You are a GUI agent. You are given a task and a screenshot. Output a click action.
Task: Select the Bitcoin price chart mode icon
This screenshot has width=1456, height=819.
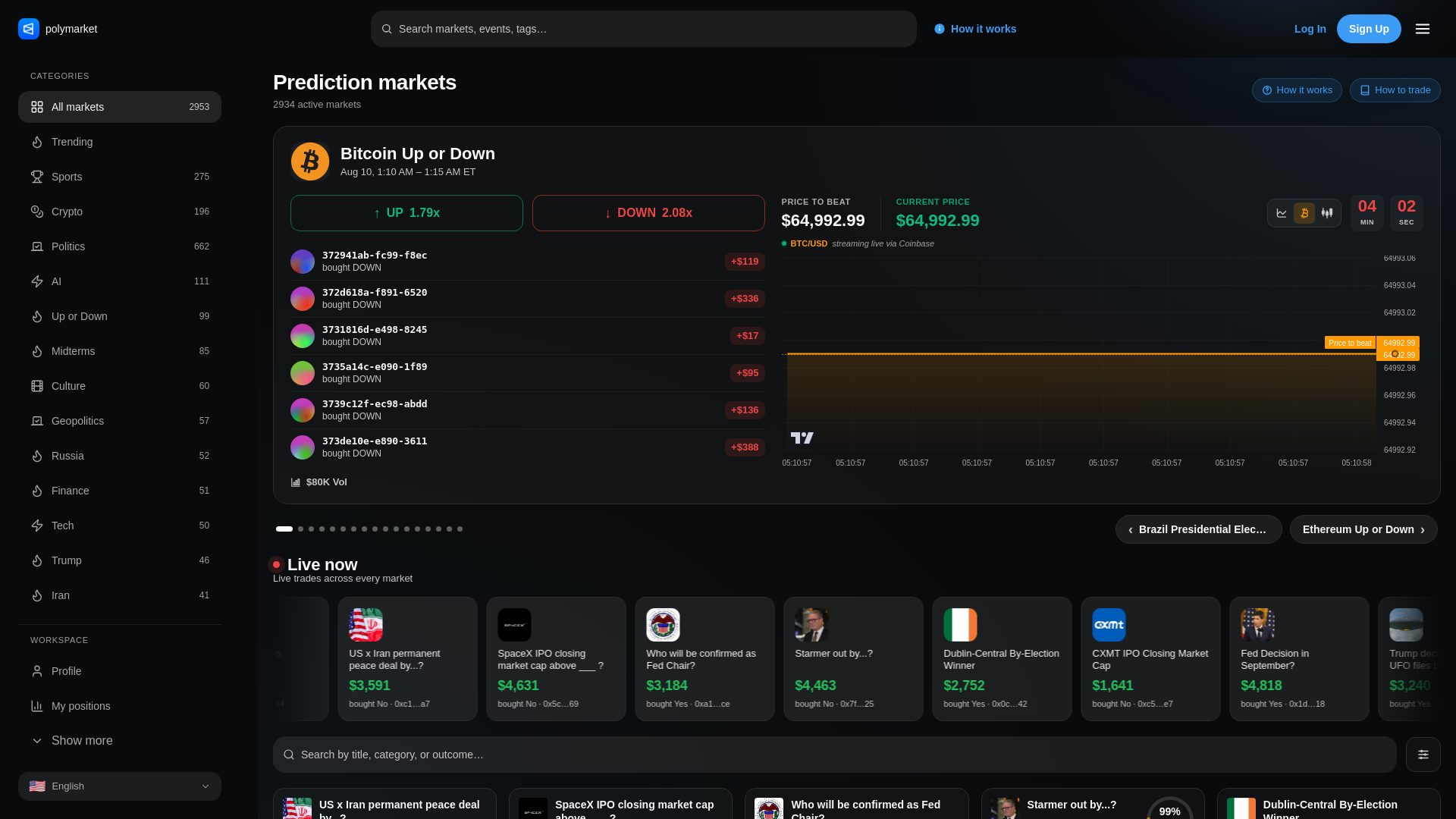click(1304, 213)
